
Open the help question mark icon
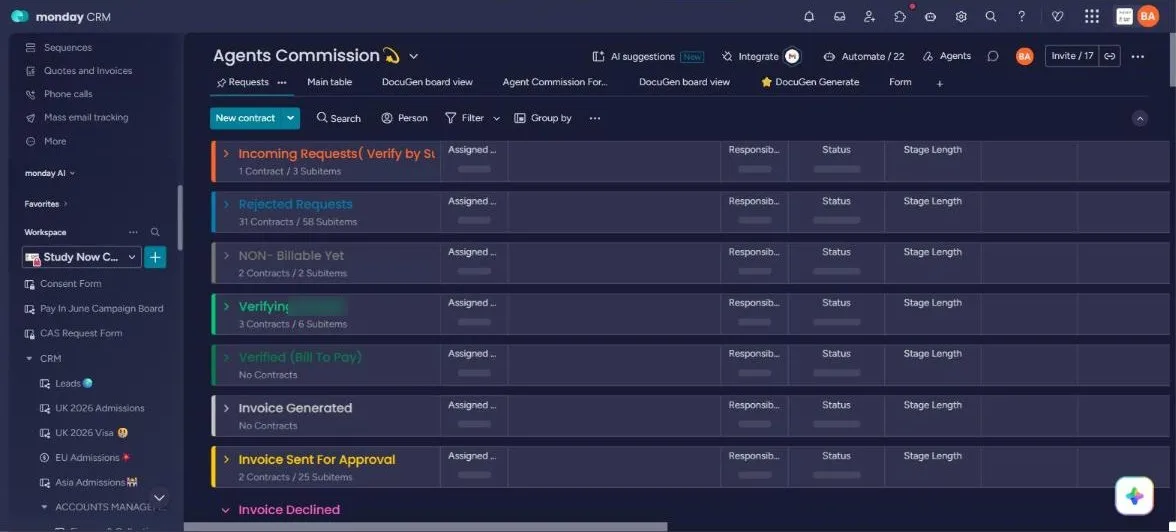pos(1022,17)
